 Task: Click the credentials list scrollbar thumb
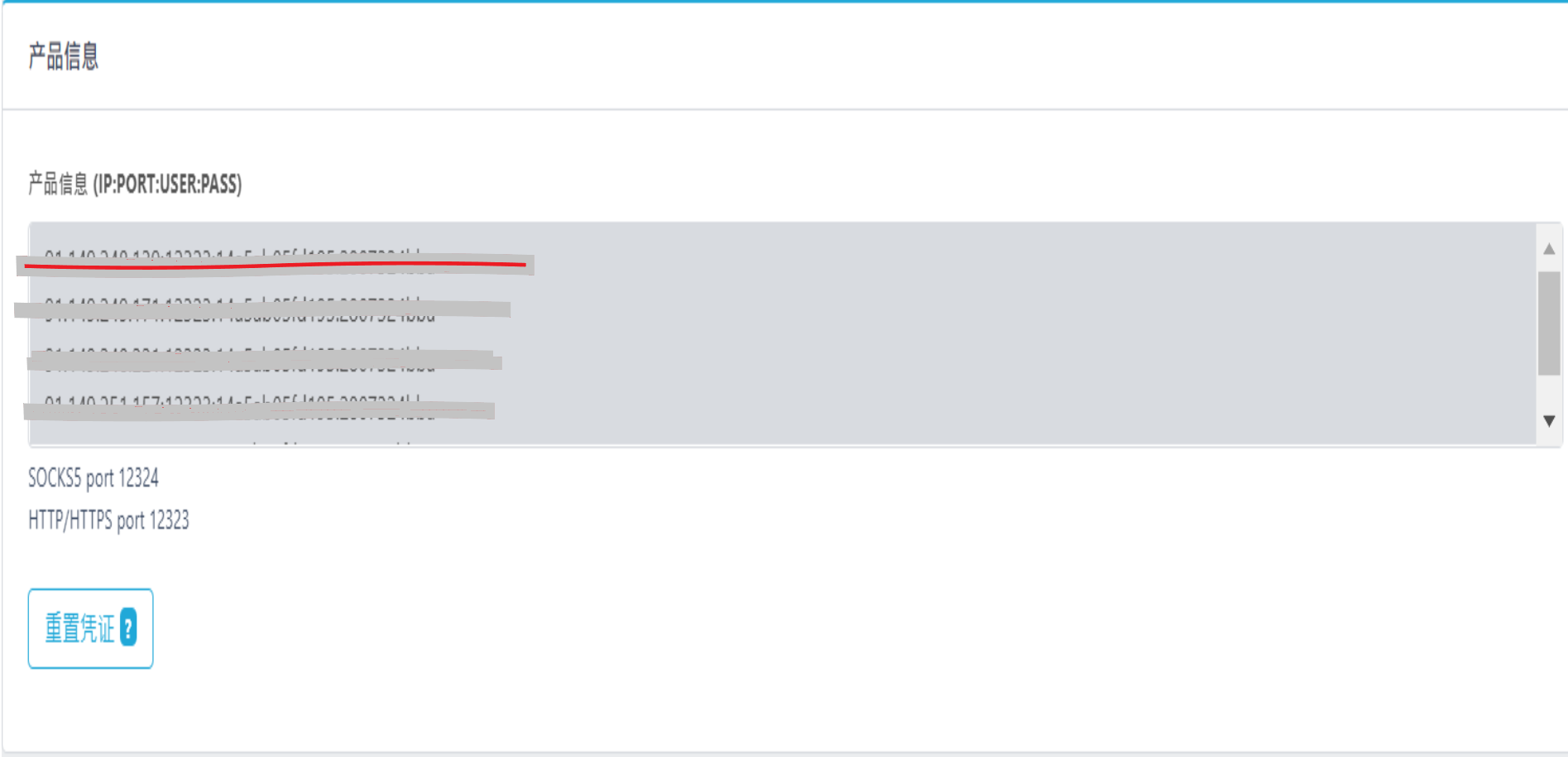tap(1549, 323)
